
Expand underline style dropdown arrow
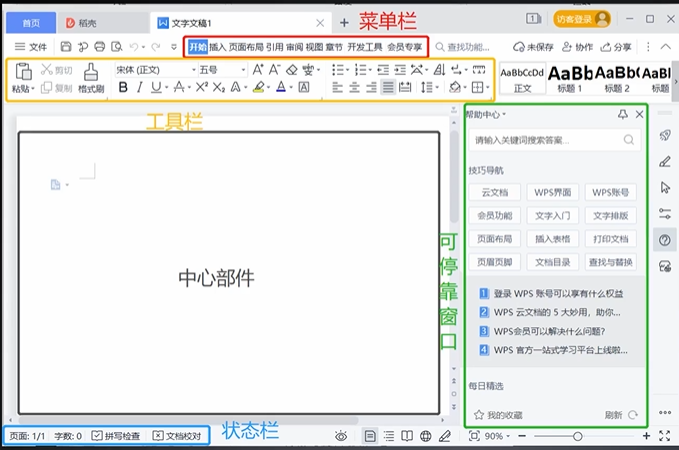click(166, 88)
